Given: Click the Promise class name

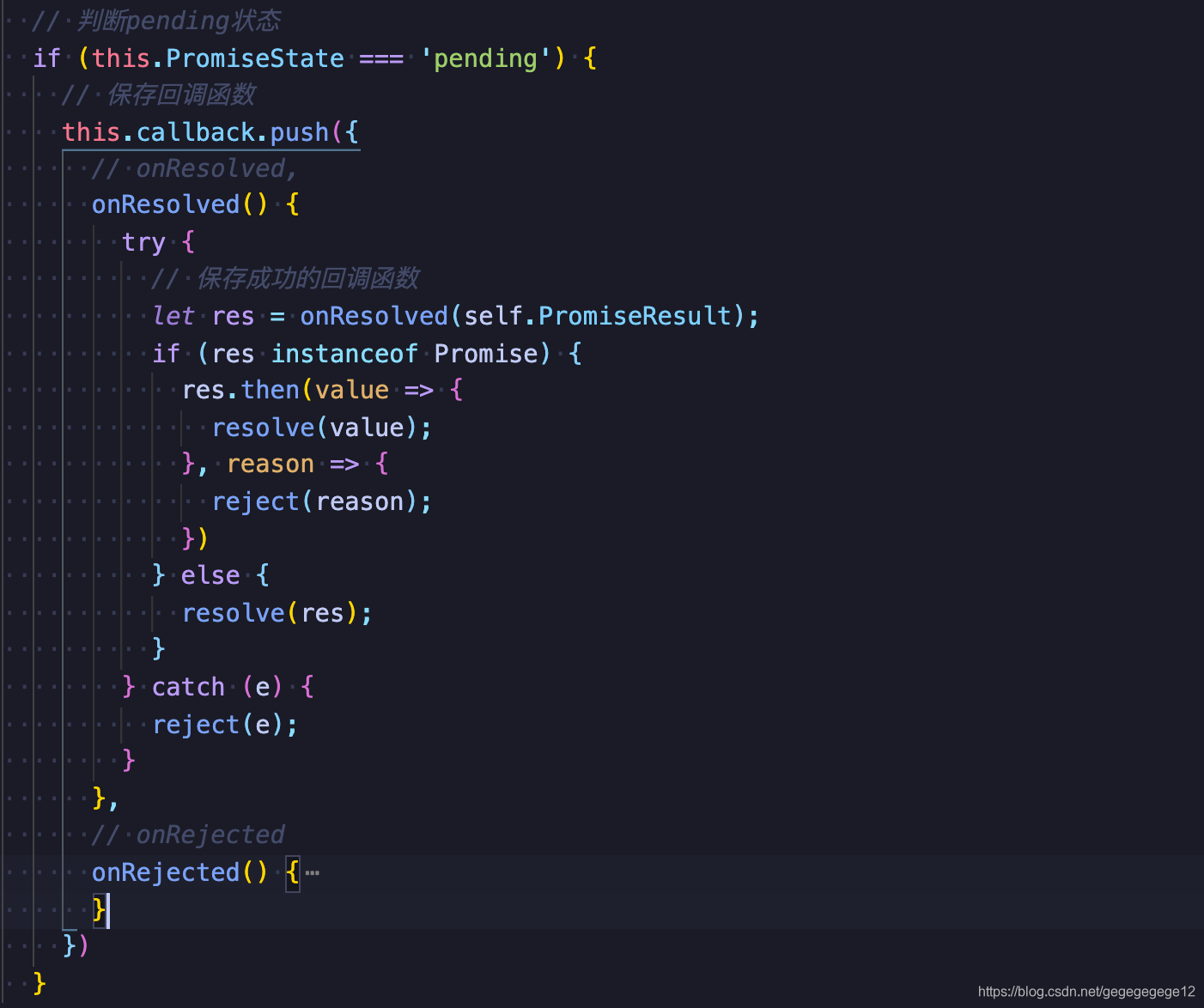Looking at the screenshot, I should tap(486, 354).
